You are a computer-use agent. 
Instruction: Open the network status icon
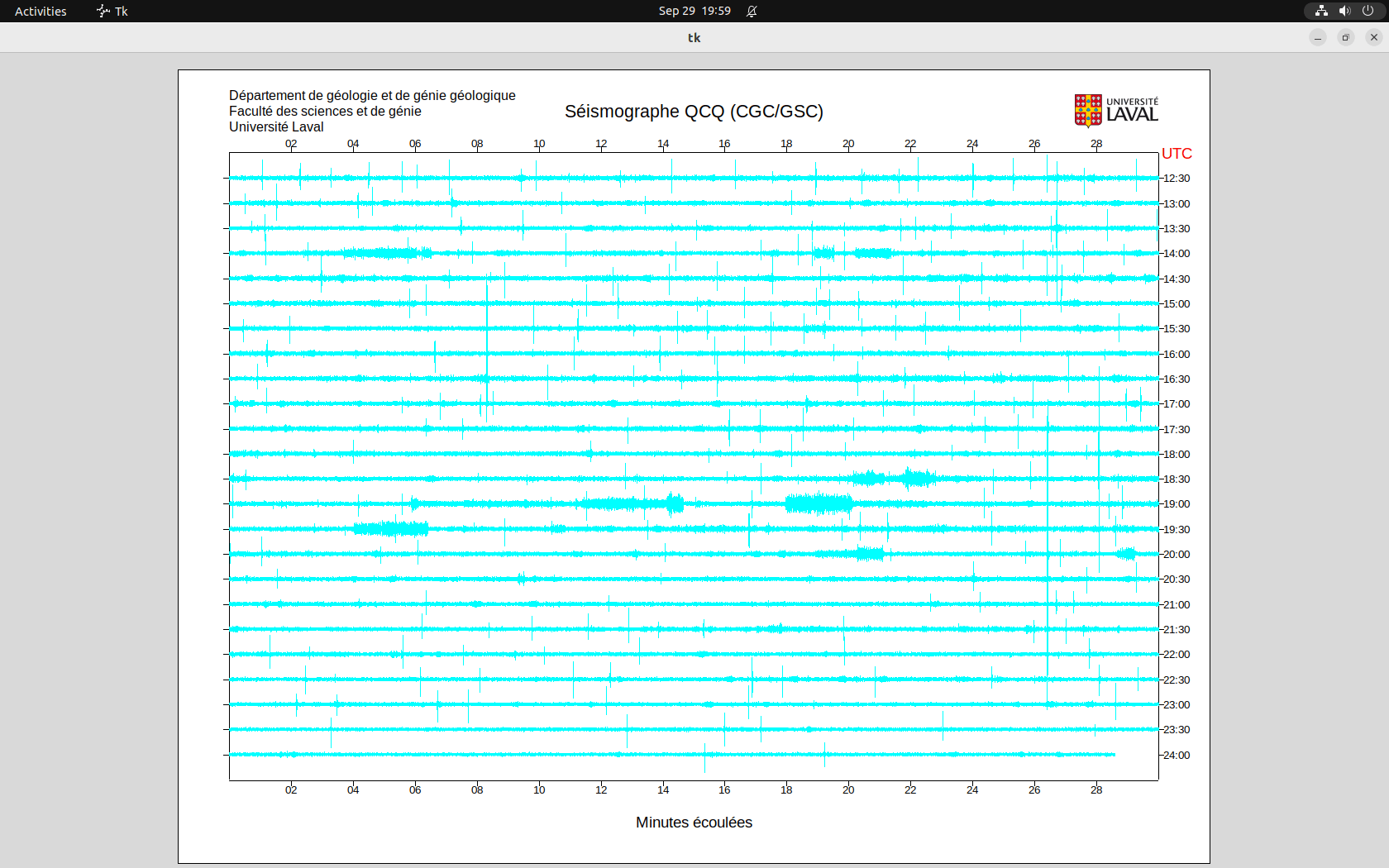pos(1321,11)
